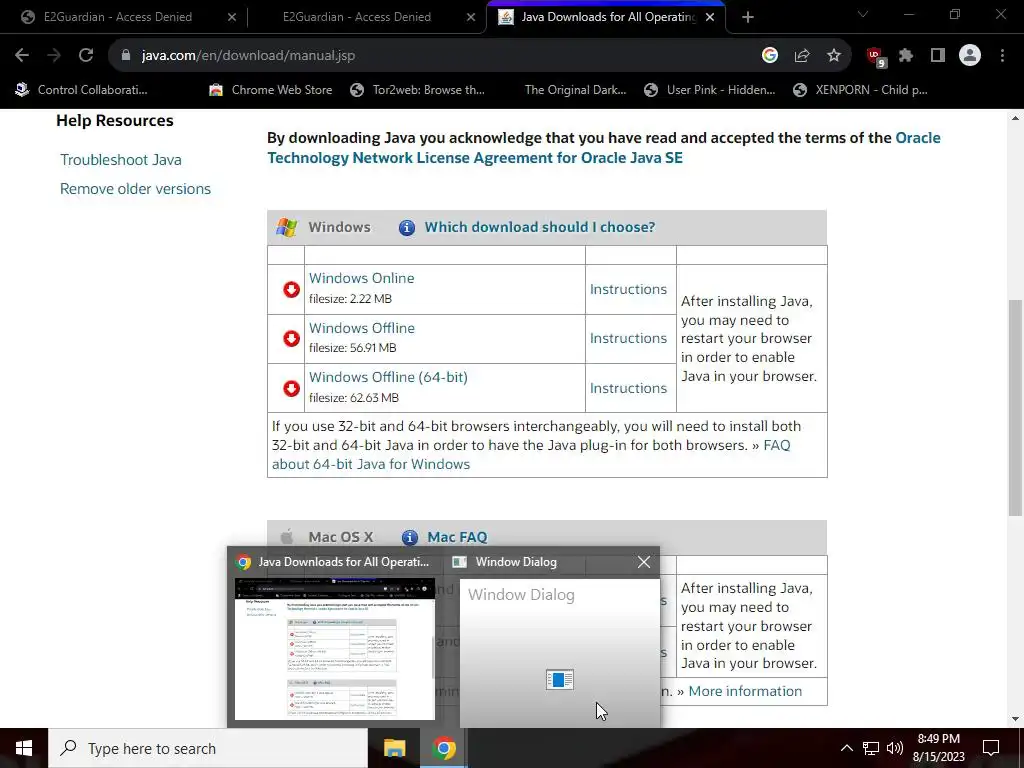
Task: Click the browser back arrow
Action: (22, 56)
